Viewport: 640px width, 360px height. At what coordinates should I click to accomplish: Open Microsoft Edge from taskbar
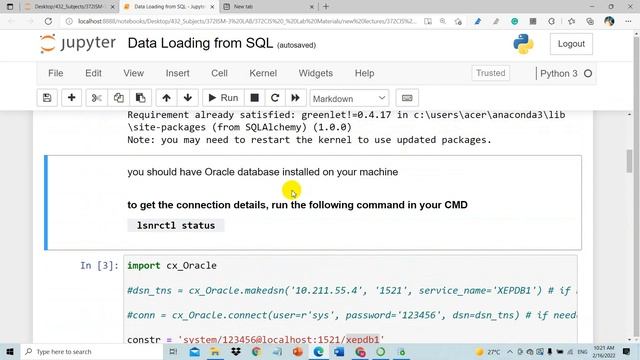pos(318,351)
